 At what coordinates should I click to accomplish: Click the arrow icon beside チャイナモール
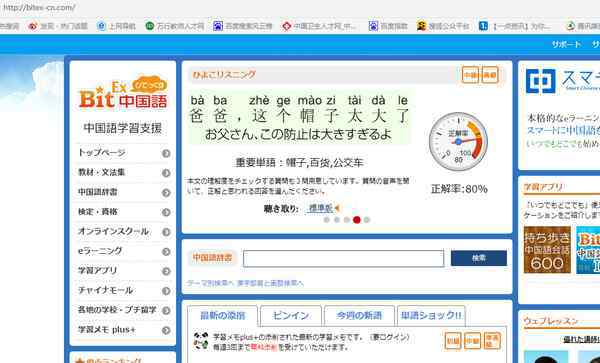coord(166,291)
